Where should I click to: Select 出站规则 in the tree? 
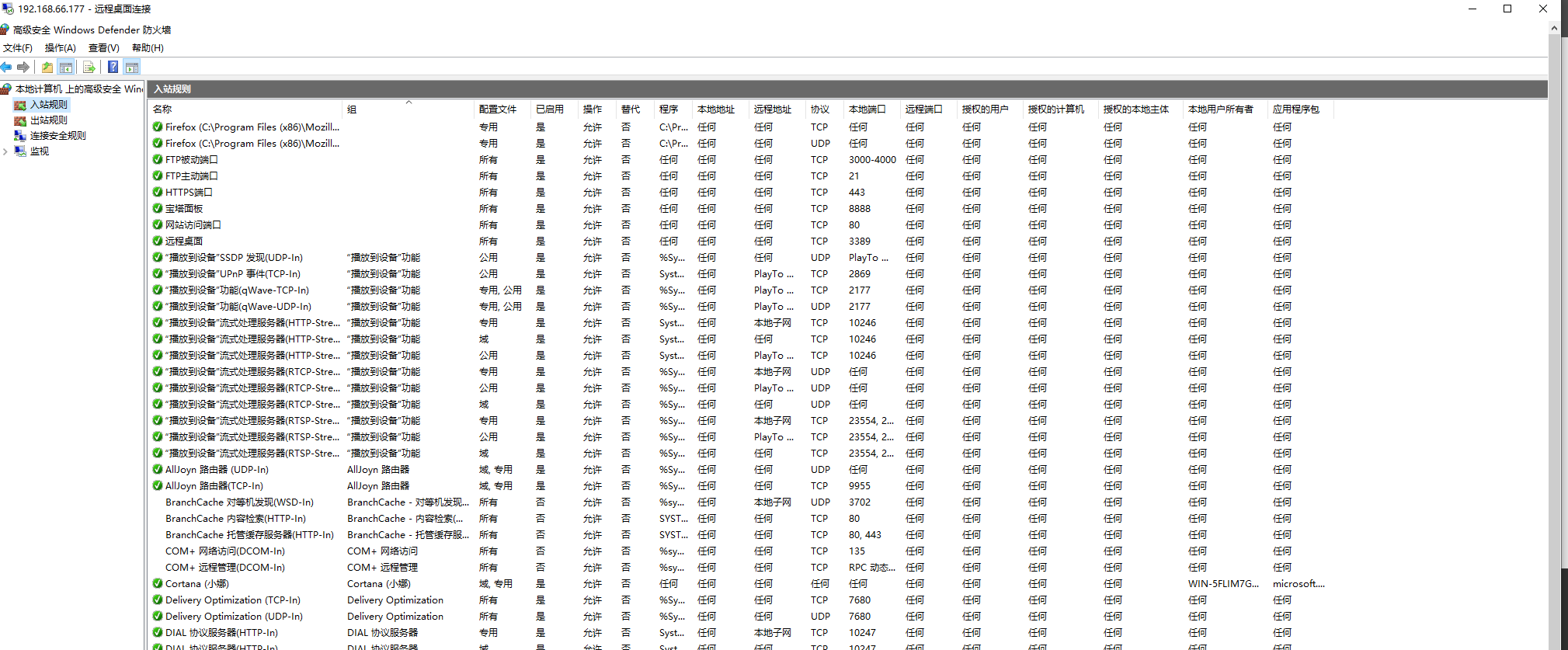[x=48, y=120]
